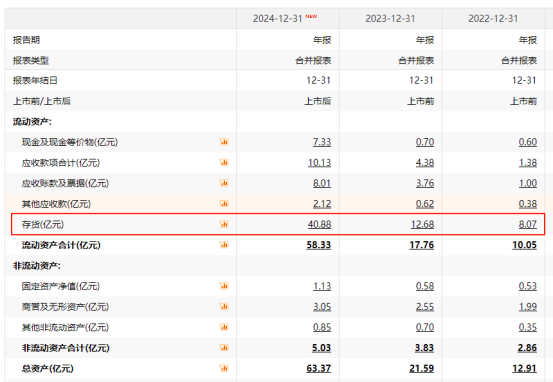Open the 8.07 inventory value for 2022
This screenshot has width=553, height=382.
[x=528, y=224]
